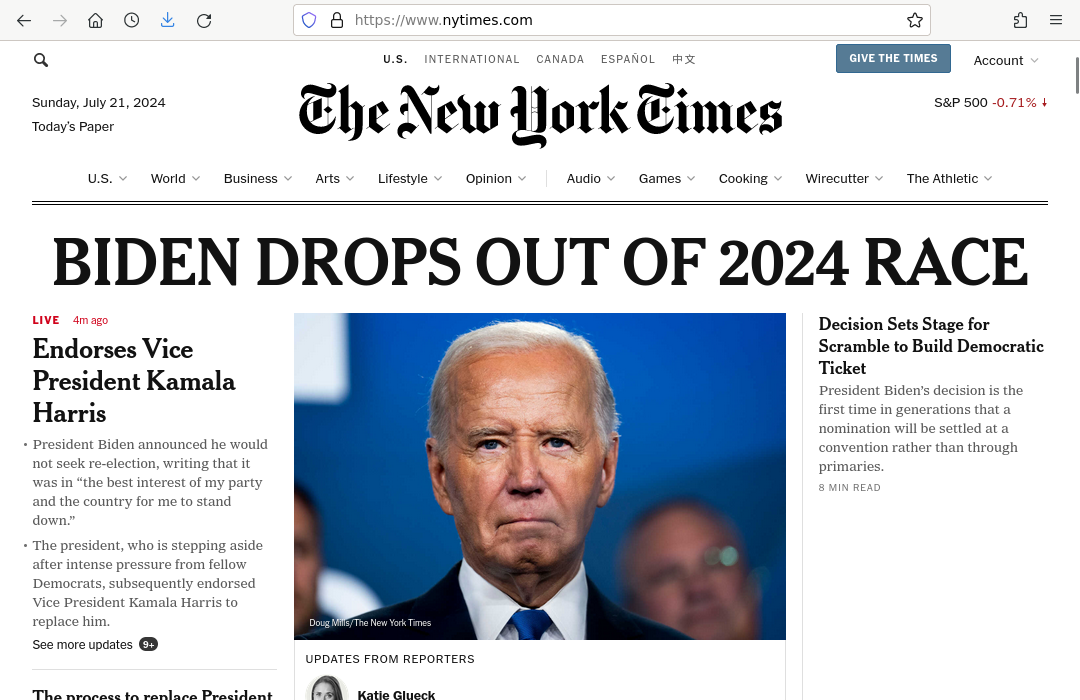Image resolution: width=1080 pixels, height=700 pixels.
Task: Click the page vertical scrollbar thumb
Action: point(1077,76)
